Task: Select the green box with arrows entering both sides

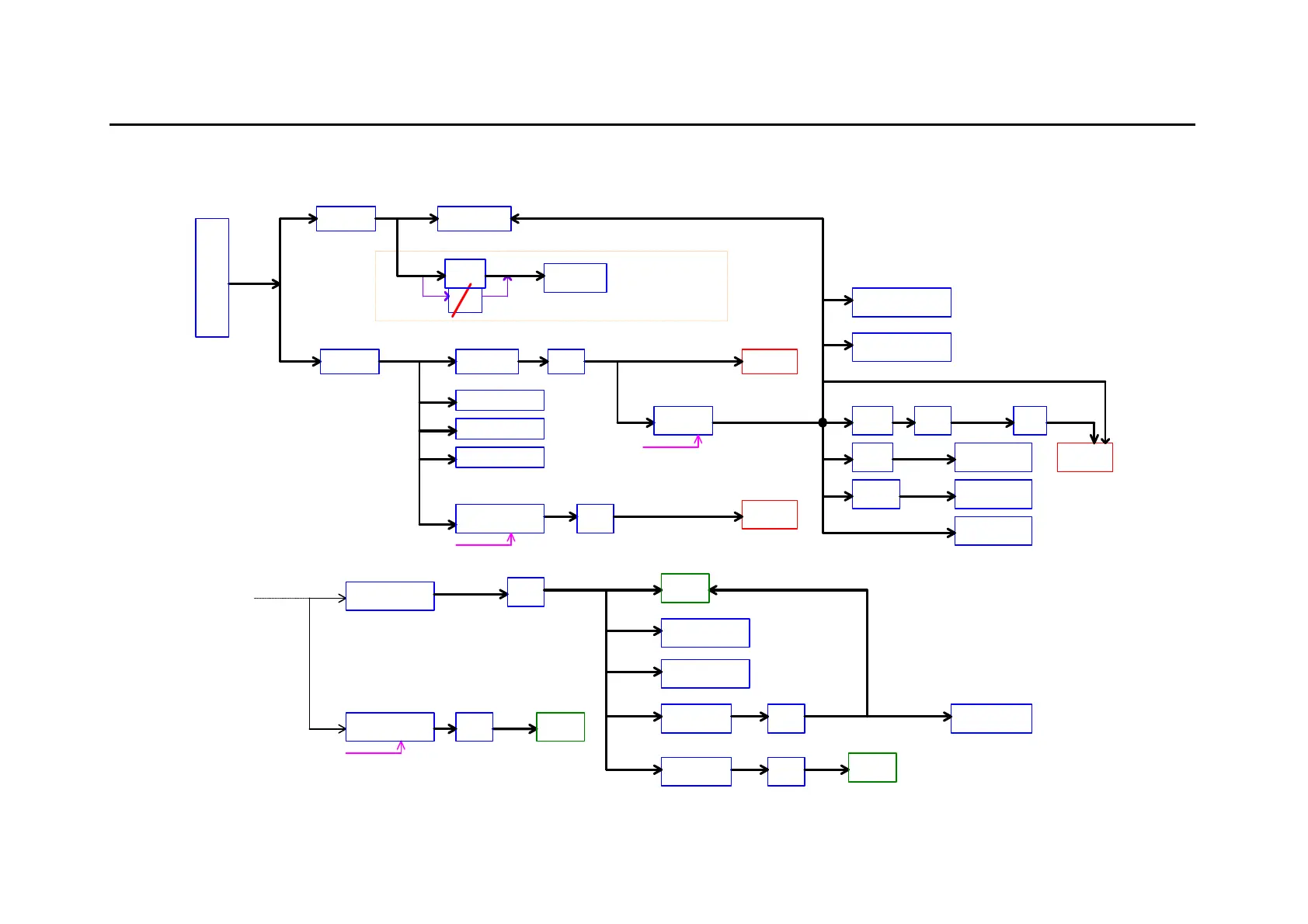Action: coord(685,589)
